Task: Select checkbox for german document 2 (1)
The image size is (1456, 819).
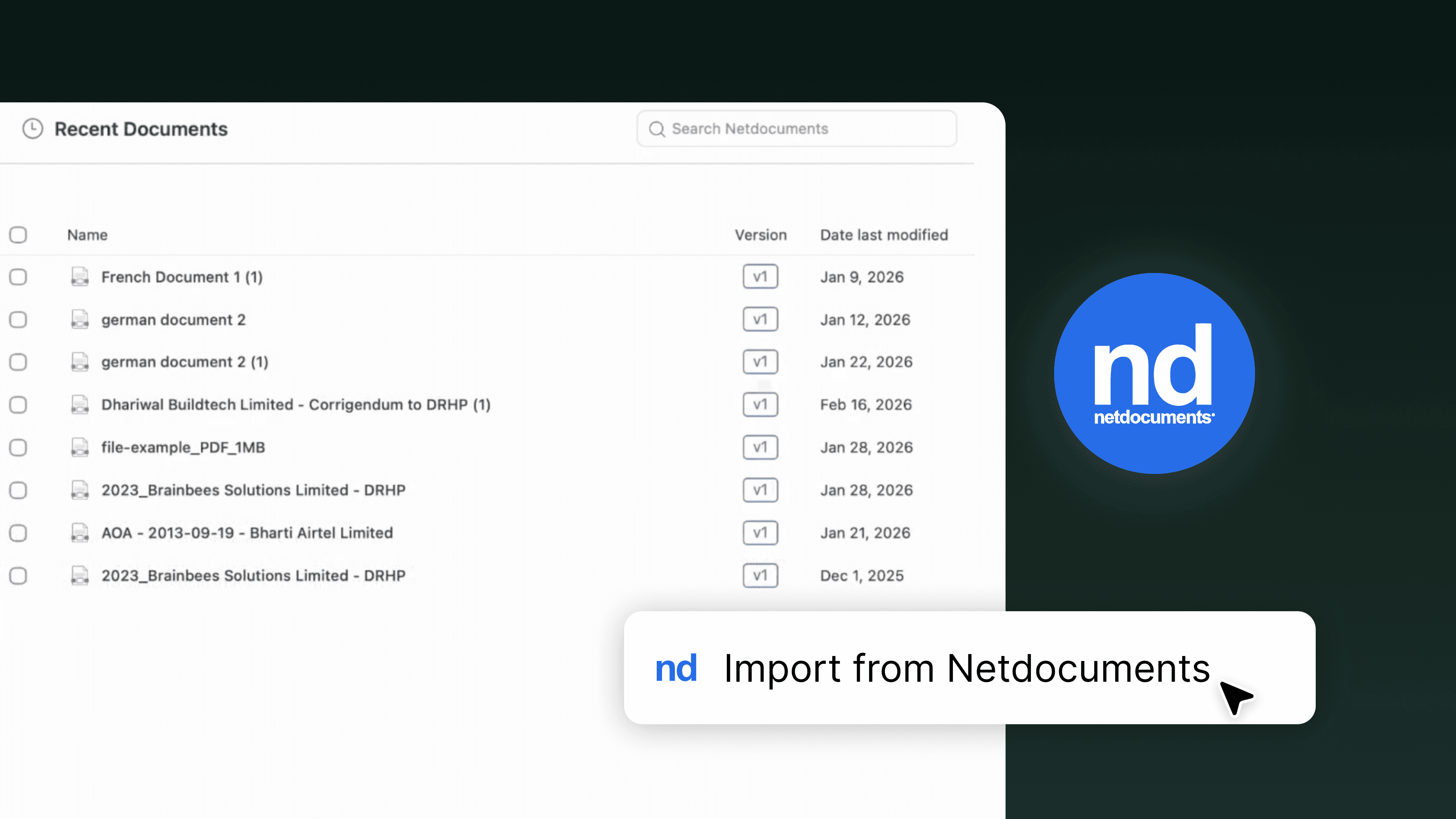Action: point(18,362)
